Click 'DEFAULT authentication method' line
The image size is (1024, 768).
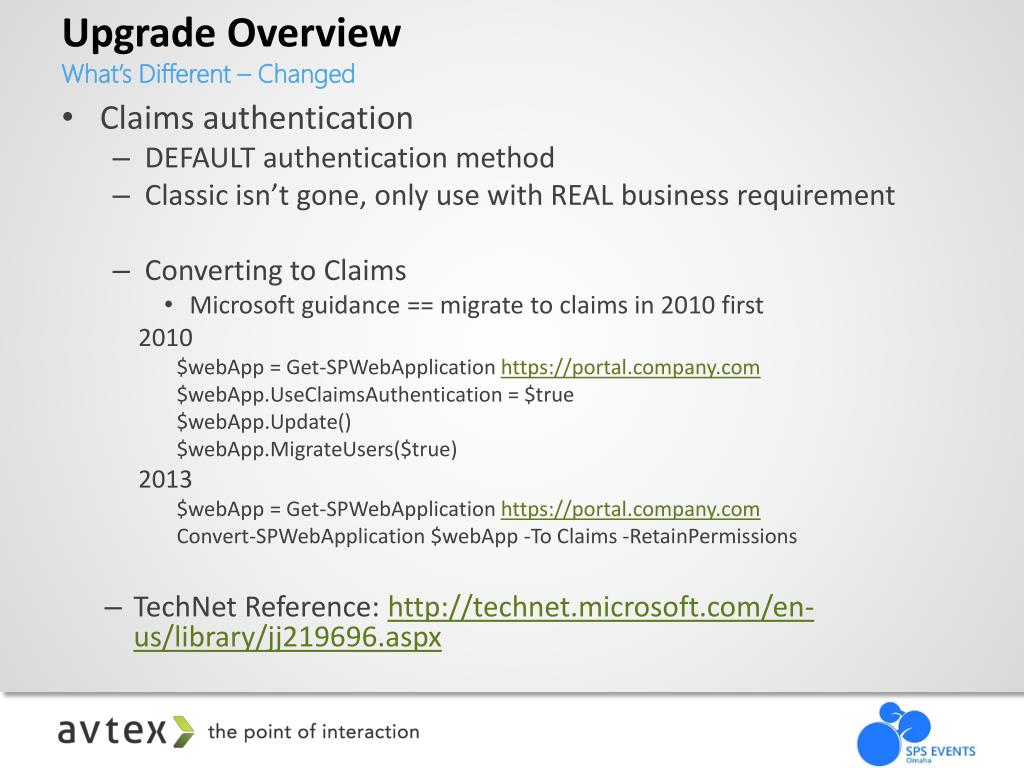[x=349, y=158]
